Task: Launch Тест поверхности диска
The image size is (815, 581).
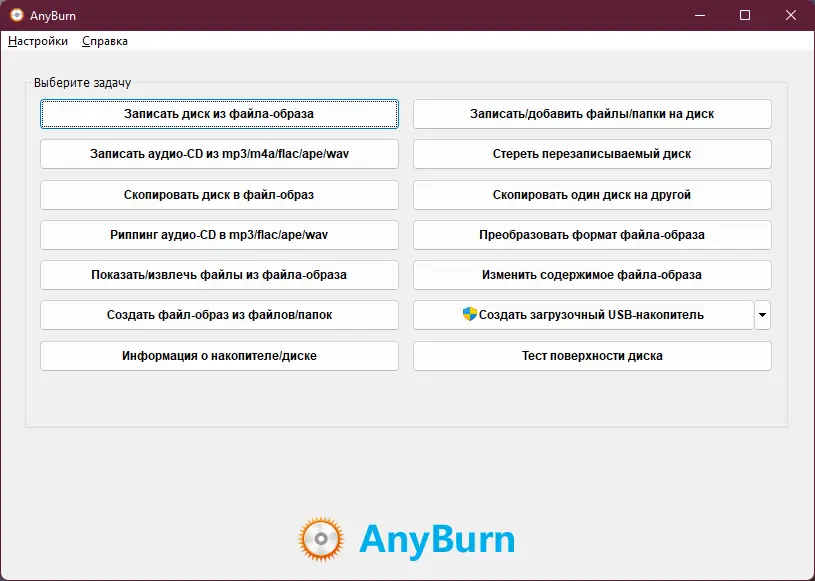Action: (x=592, y=356)
